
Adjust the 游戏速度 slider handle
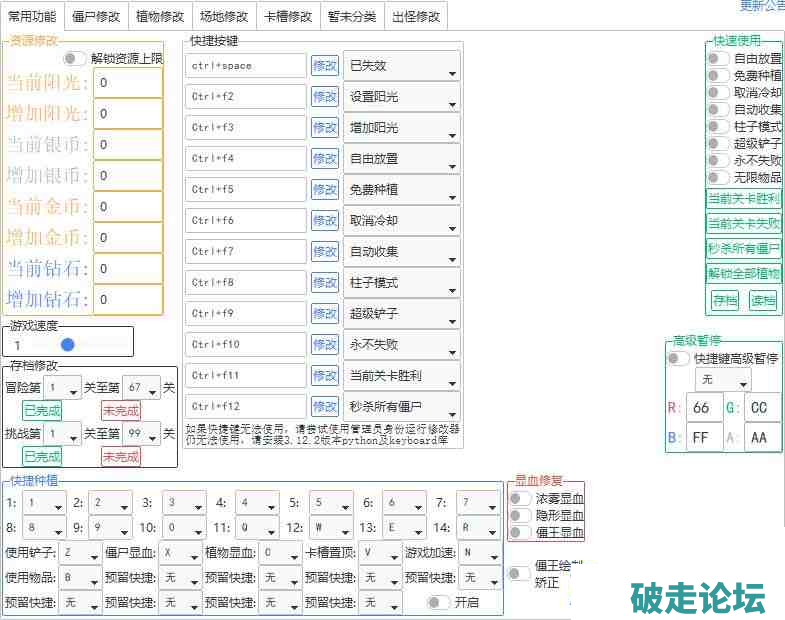click(68, 344)
